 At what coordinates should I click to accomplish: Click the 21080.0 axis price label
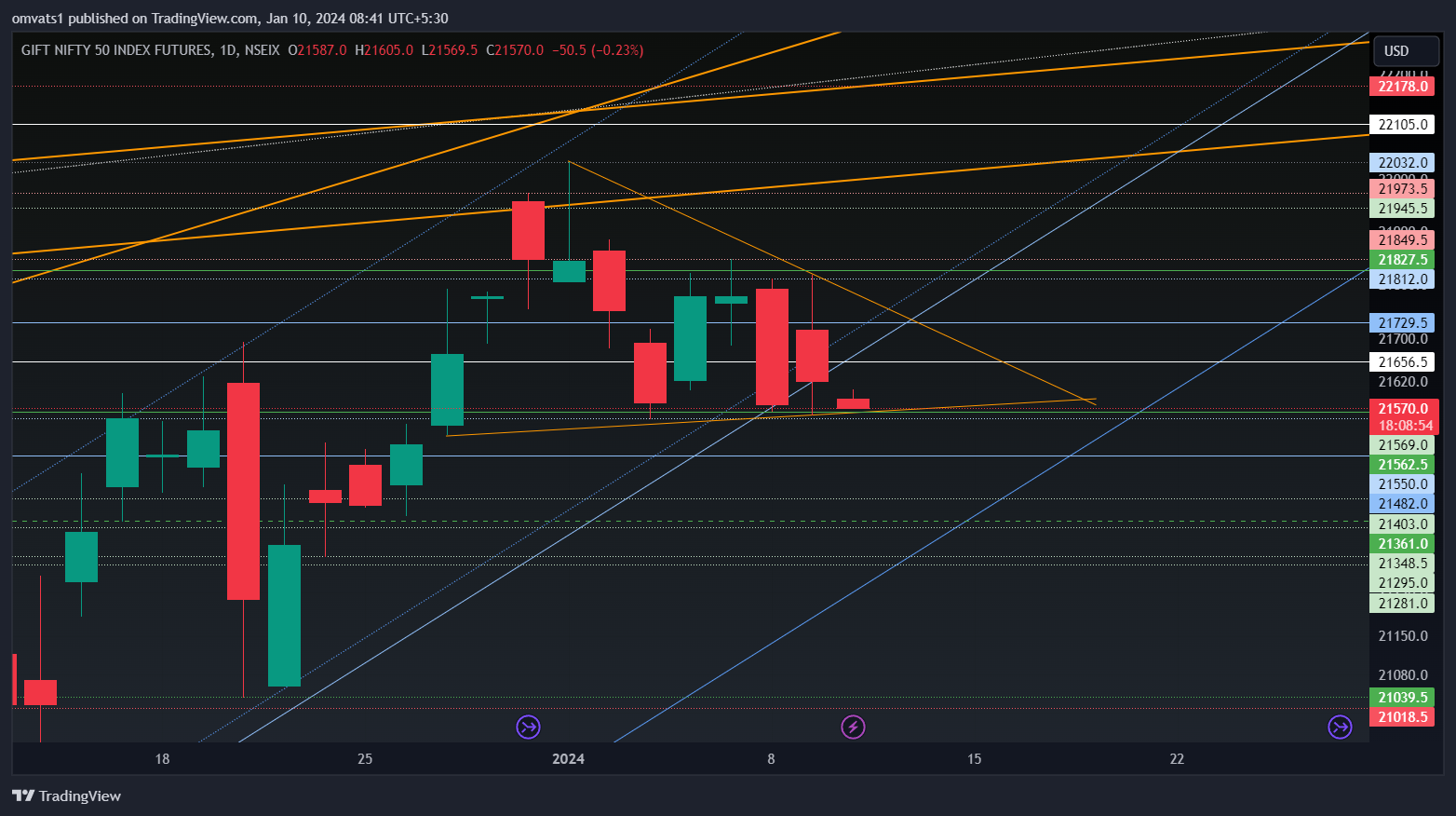coord(1403,675)
